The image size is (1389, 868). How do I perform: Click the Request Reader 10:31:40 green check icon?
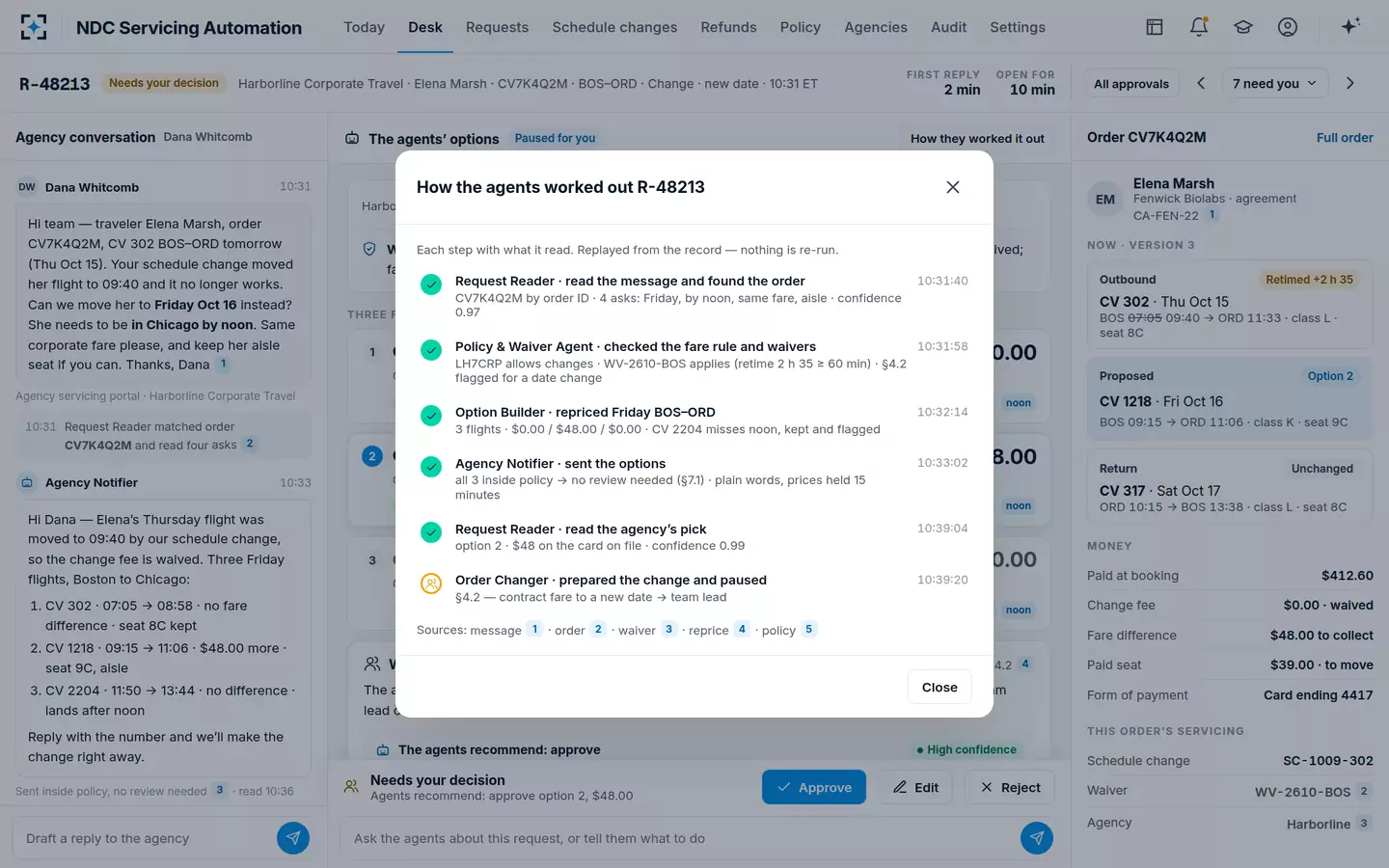coord(431,285)
